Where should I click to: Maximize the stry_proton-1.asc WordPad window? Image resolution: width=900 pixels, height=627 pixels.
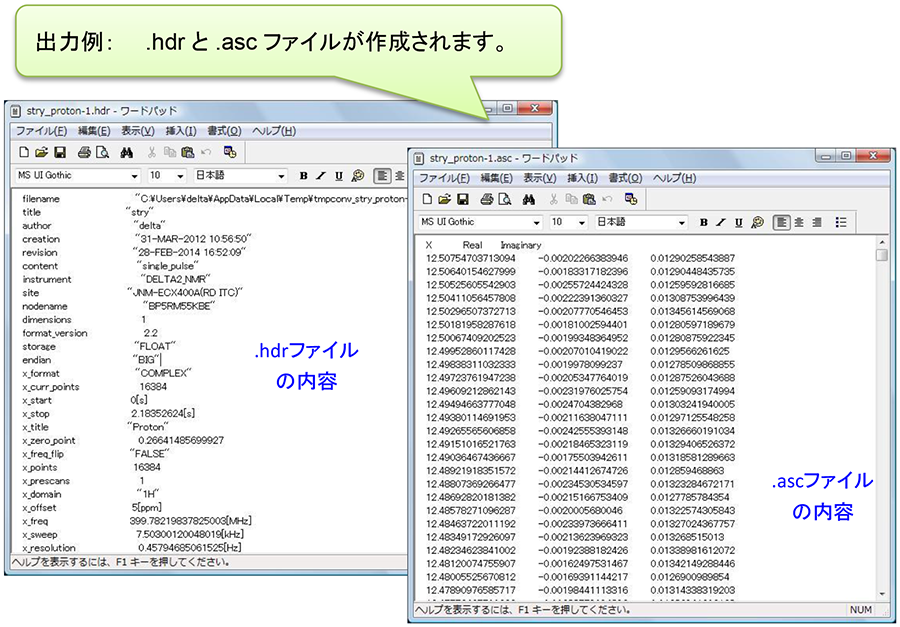(846, 157)
